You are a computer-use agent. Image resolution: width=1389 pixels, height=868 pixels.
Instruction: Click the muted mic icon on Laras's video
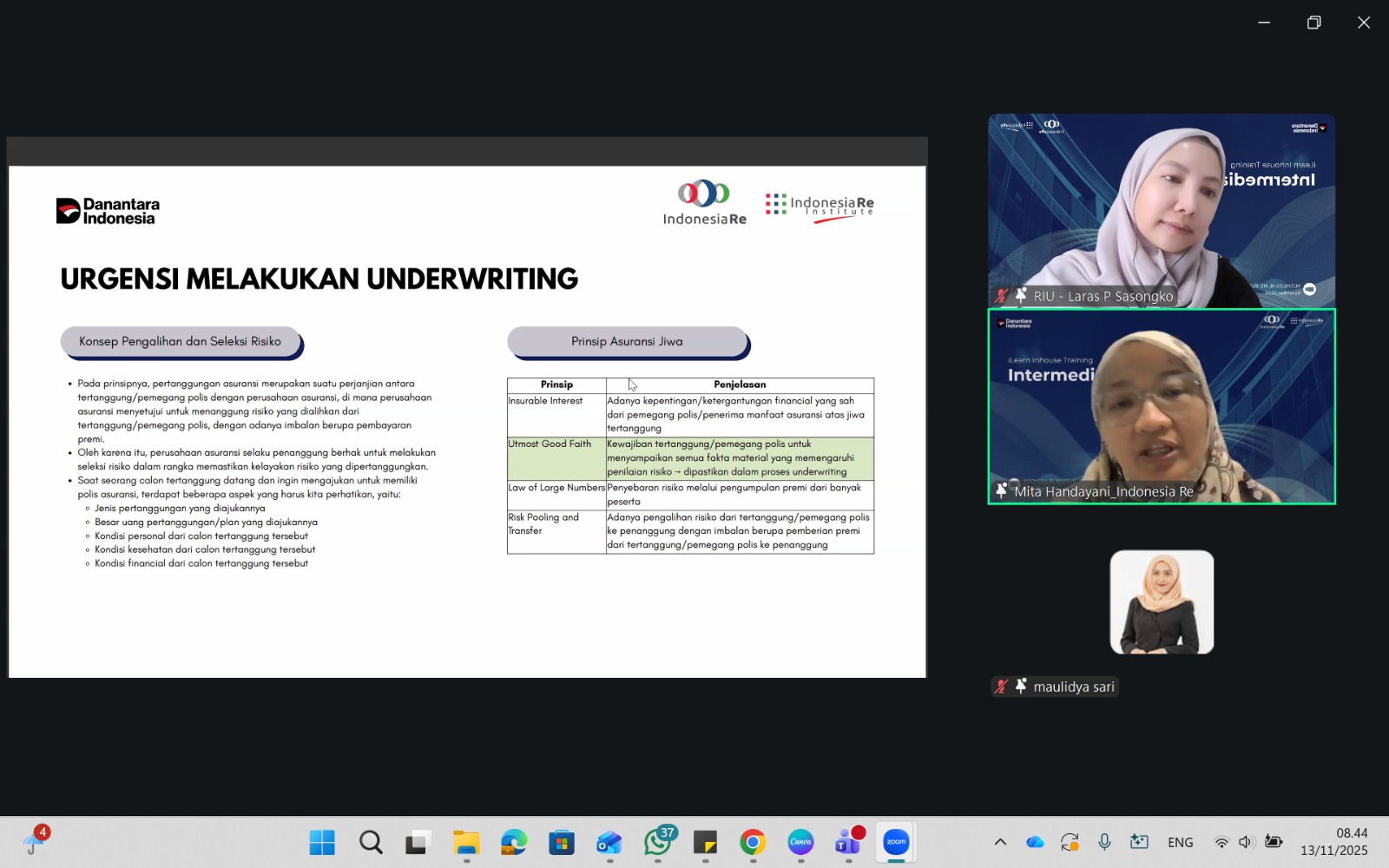point(1002,296)
